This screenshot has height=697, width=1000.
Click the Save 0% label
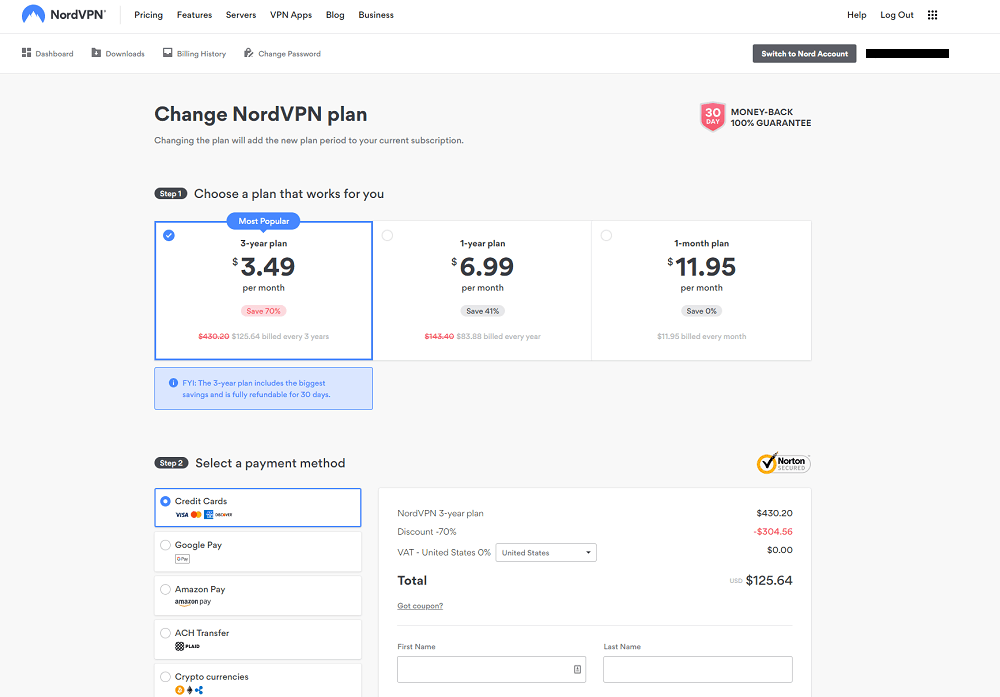coord(702,311)
